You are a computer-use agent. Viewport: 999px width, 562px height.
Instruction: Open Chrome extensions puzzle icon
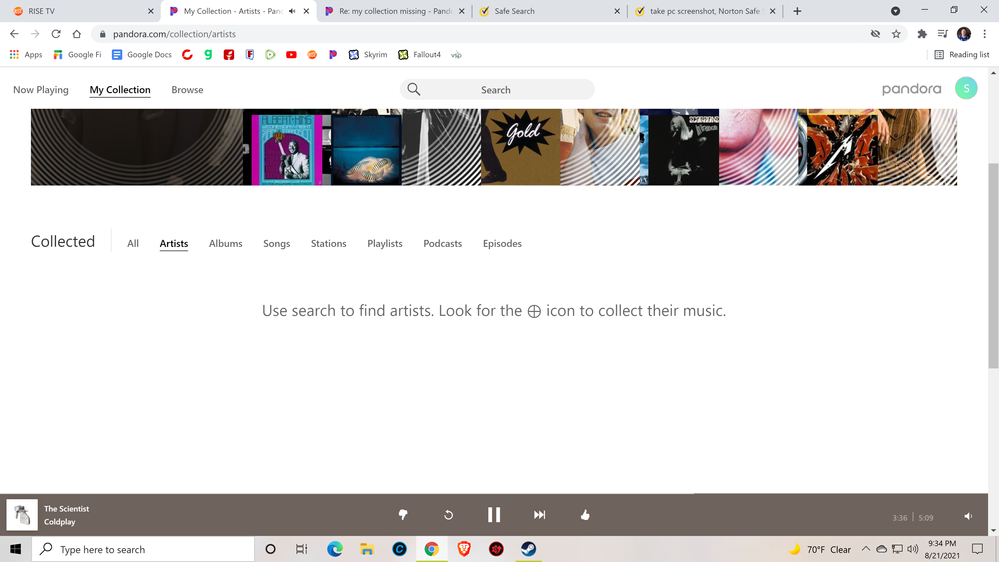(921, 34)
